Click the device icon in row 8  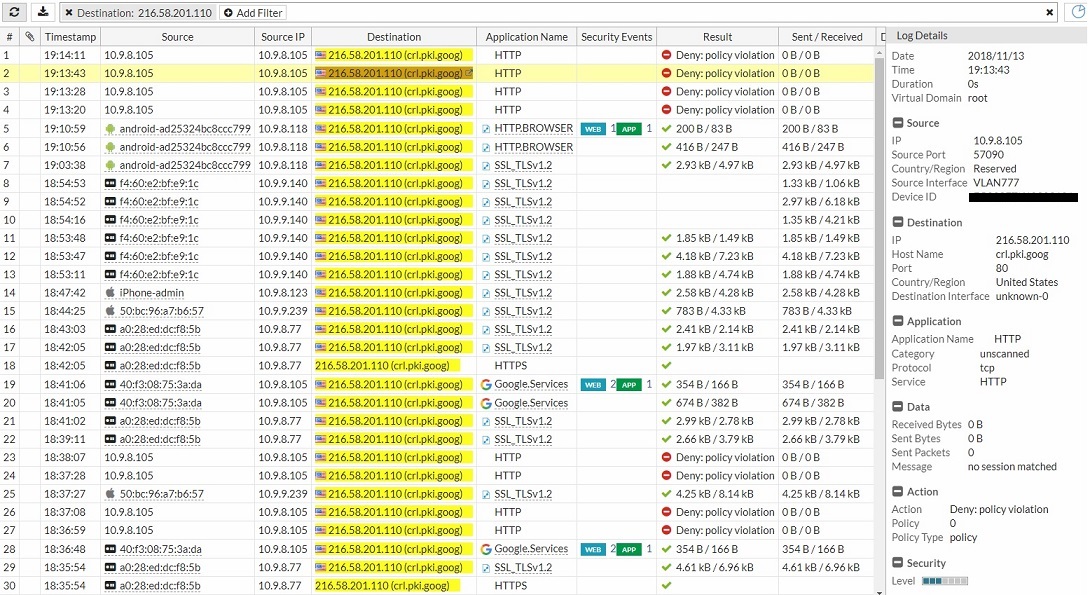point(110,184)
